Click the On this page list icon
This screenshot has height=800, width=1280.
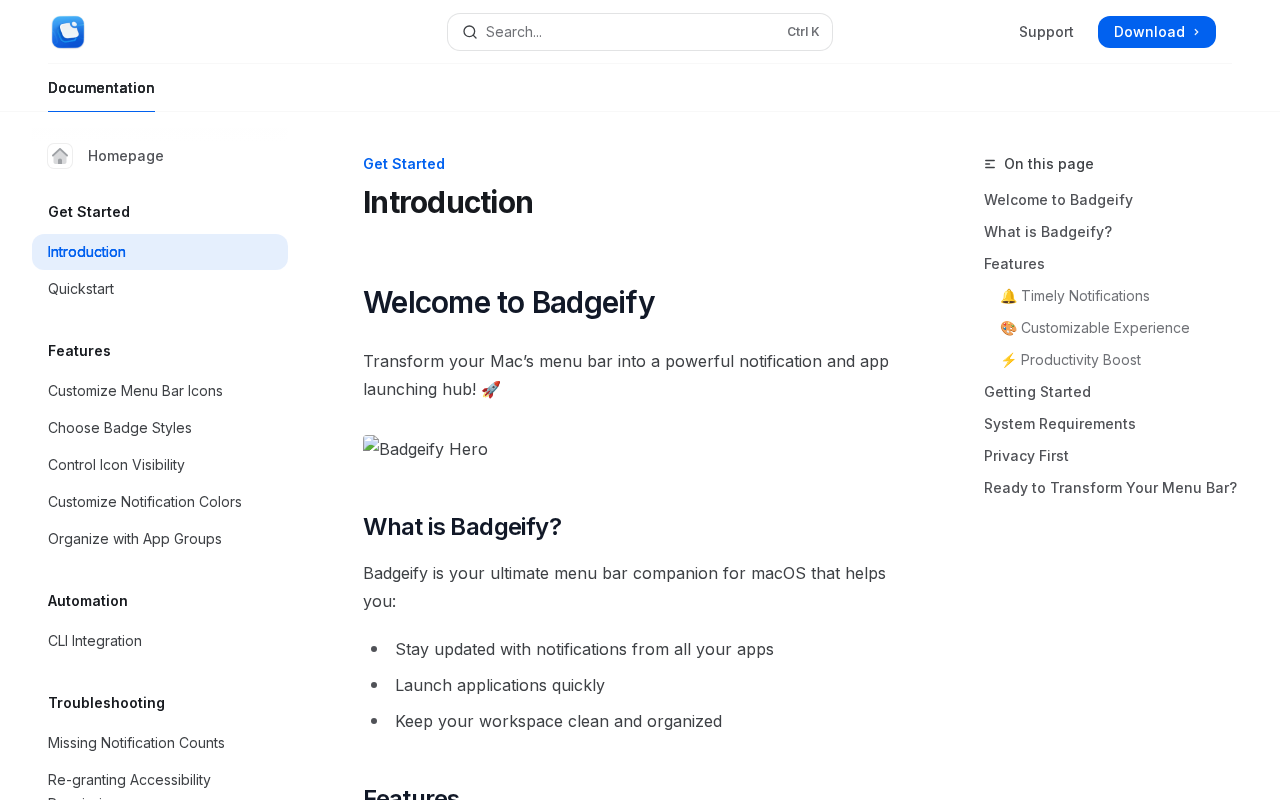pos(990,164)
